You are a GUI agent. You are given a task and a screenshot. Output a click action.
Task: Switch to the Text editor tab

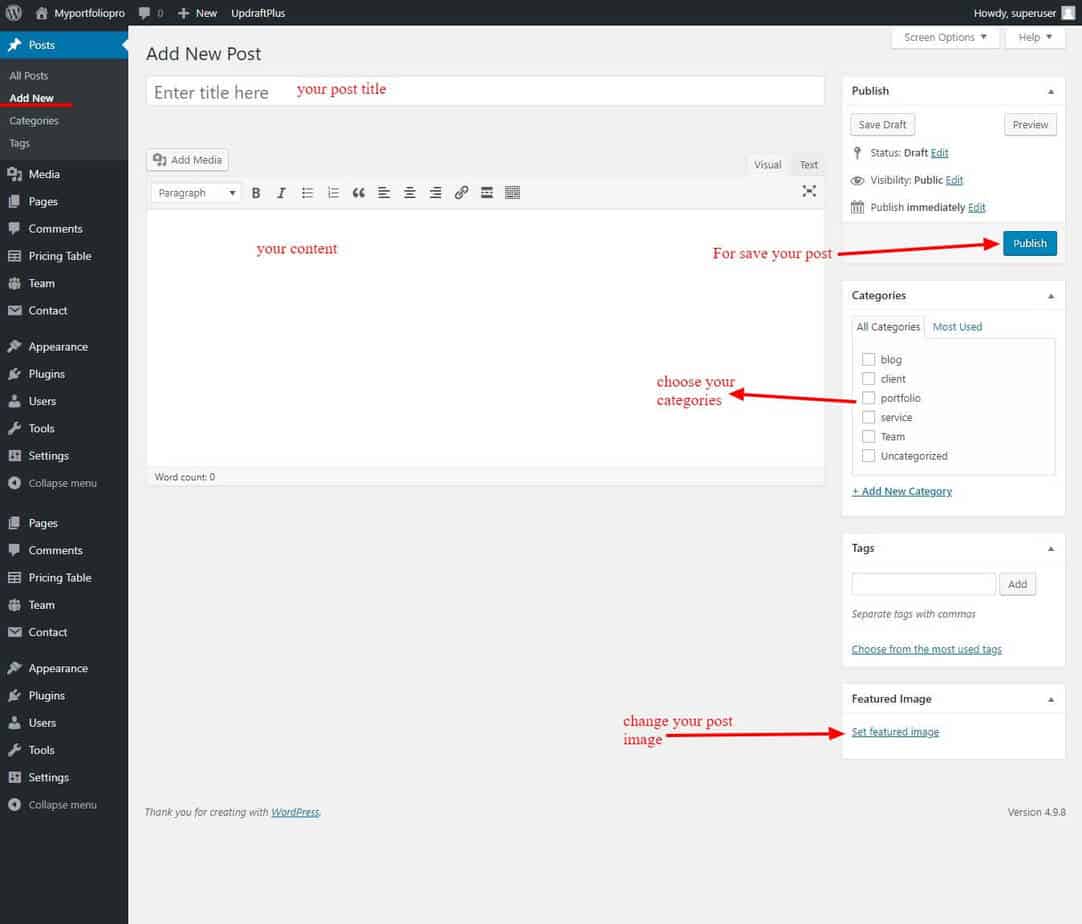point(809,165)
